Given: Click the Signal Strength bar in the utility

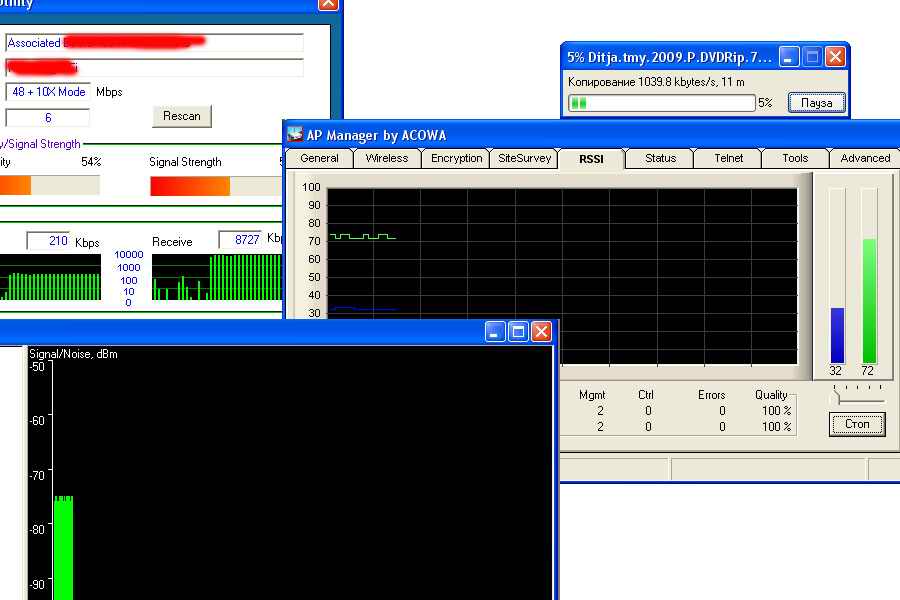Looking at the screenshot, I should [215, 186].
